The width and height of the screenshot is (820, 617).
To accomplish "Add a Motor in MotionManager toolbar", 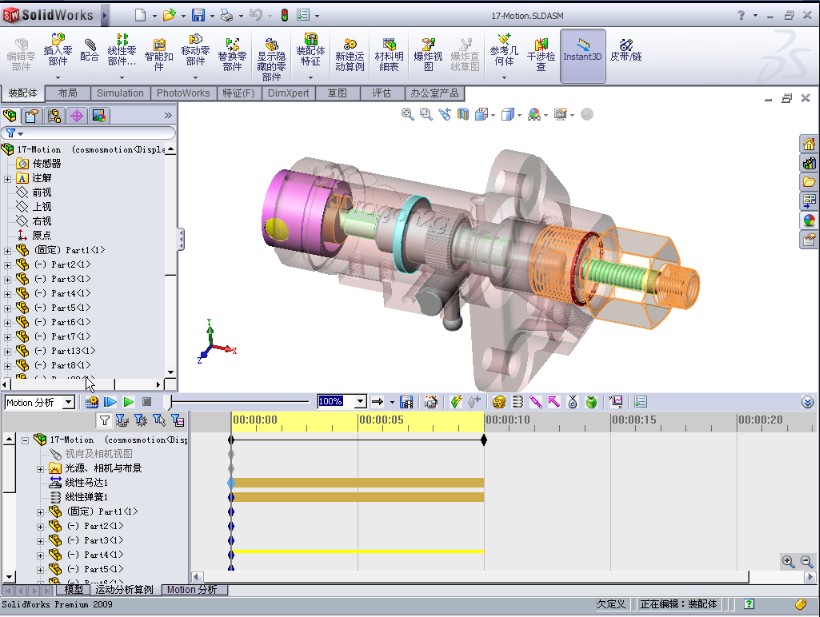I will pos(499,402).
